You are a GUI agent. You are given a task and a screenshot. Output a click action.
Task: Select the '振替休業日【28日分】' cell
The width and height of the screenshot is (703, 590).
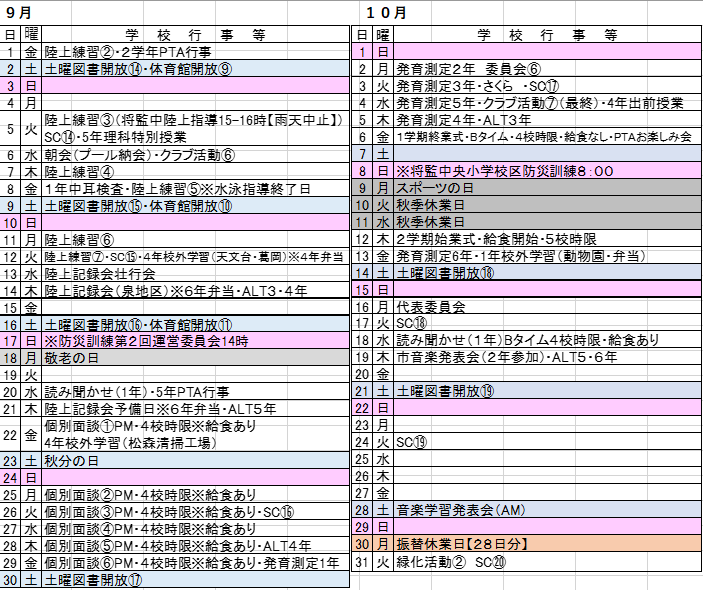click(x=547, y=544)
